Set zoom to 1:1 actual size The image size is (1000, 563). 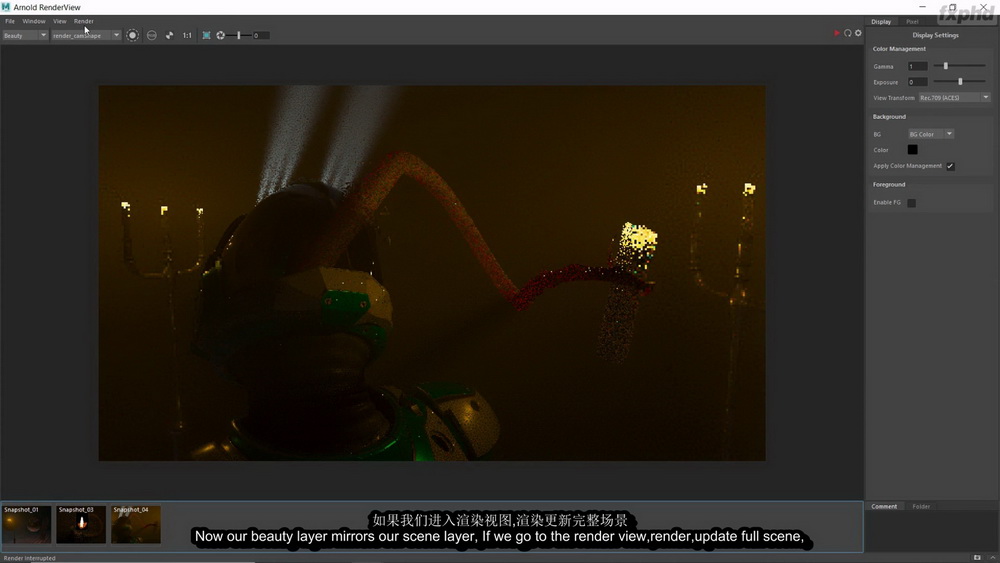[x=187, y=36]
